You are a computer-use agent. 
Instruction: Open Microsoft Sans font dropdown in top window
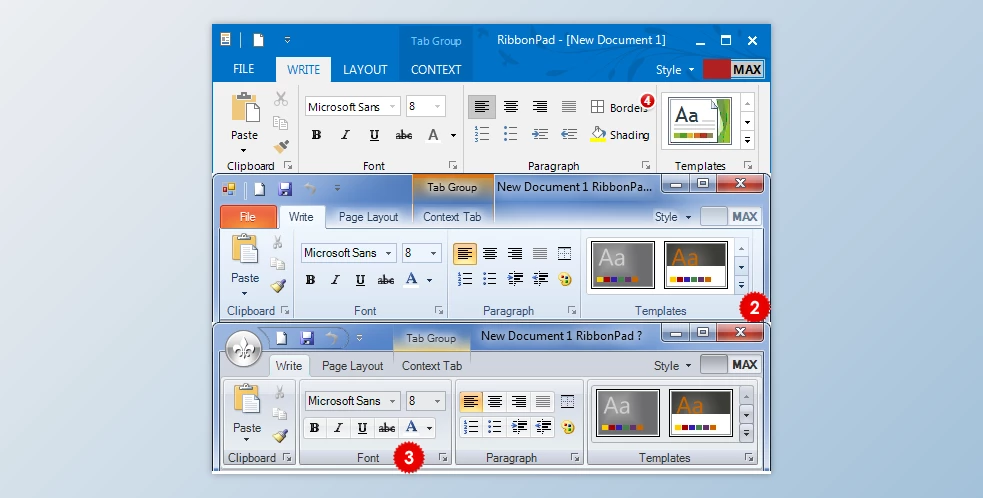coord(393,107)
